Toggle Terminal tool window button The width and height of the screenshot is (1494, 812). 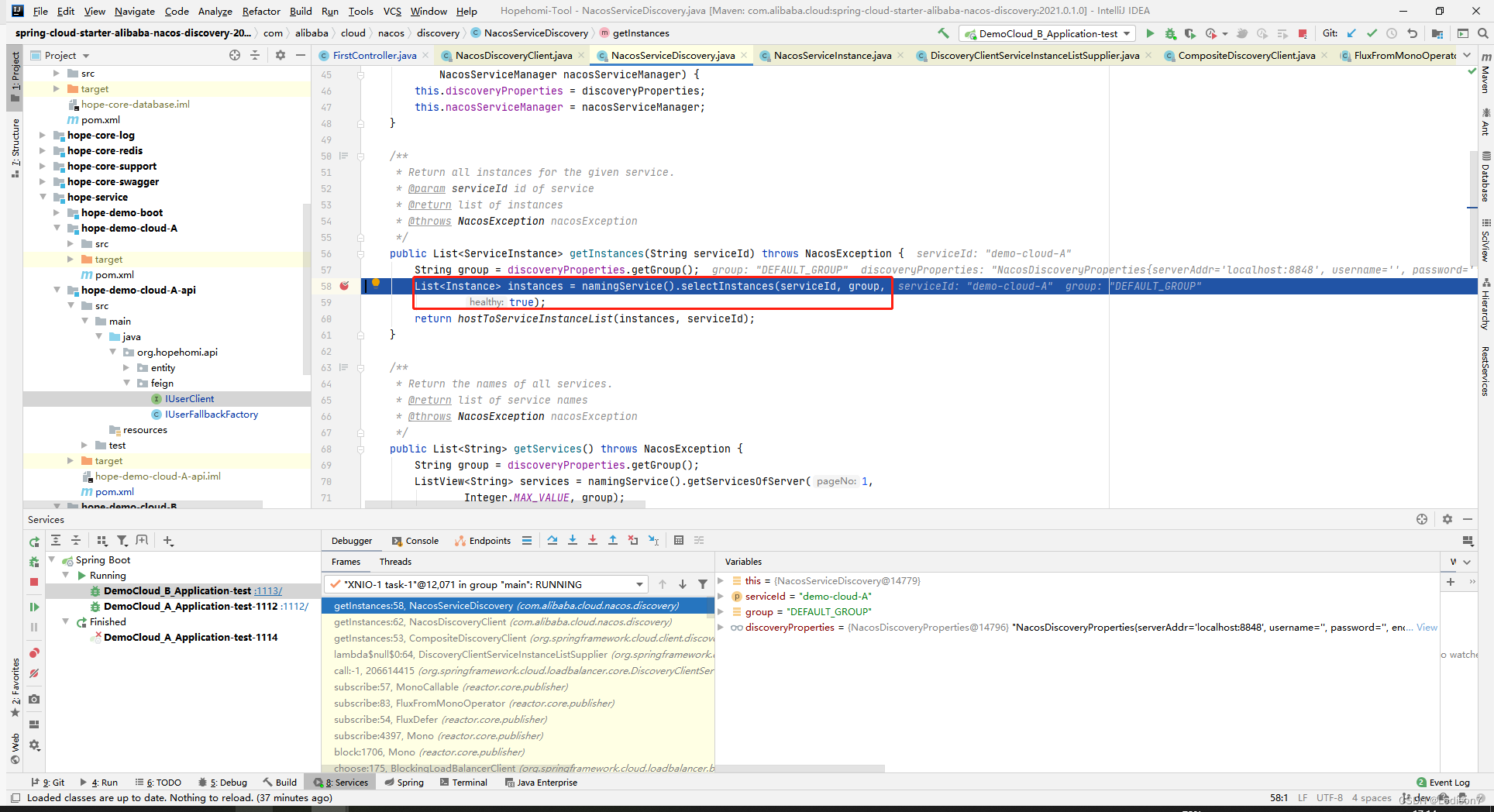[464, 783]
